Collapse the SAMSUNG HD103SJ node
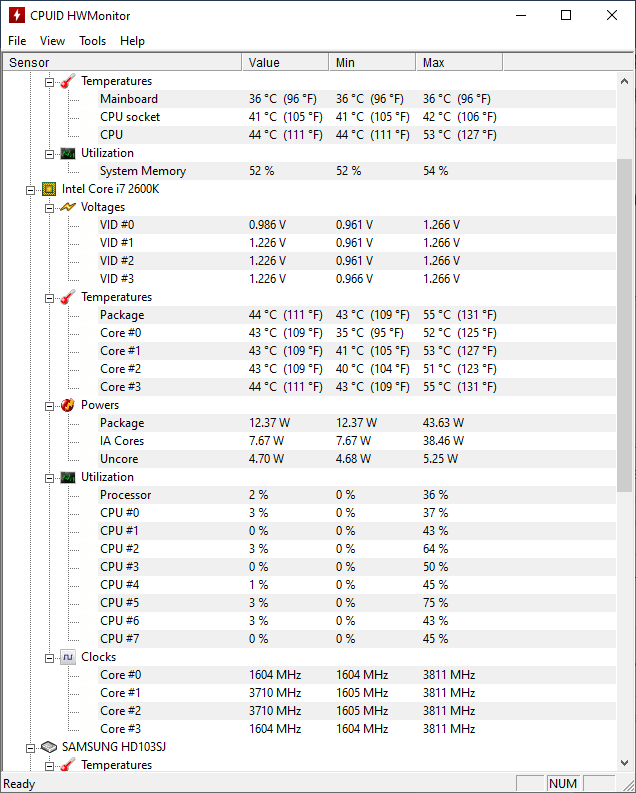Image resolution: width=636 pixels, height=793 pixels. 31,747
